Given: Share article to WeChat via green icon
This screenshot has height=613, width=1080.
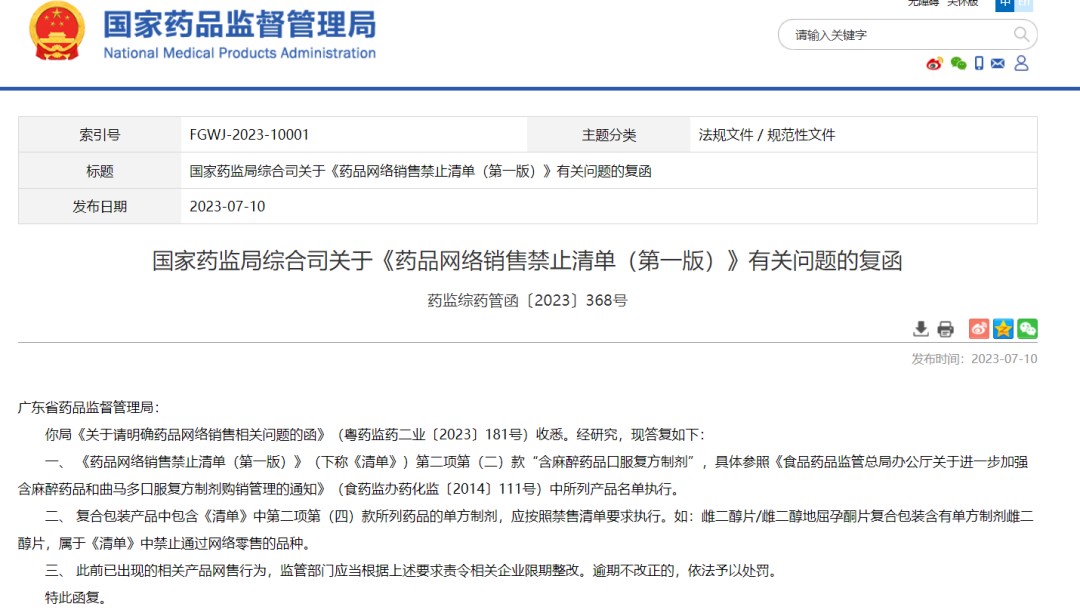Looking at the screenshot, I should click(1027, 329).
